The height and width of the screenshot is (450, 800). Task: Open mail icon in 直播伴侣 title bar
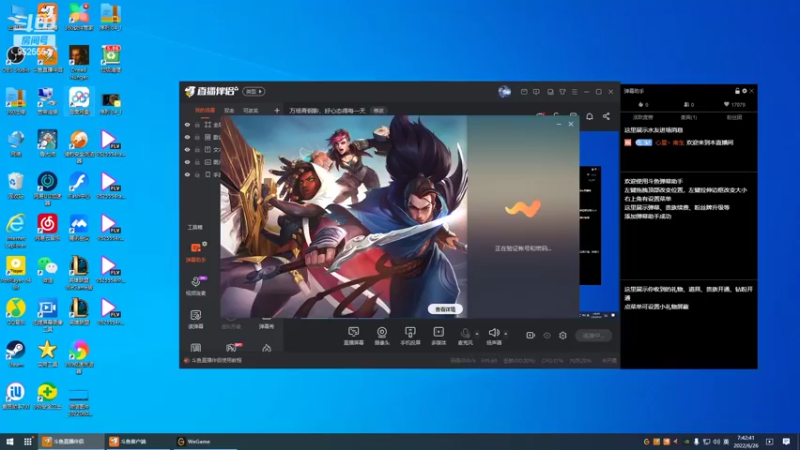(524, 92)
